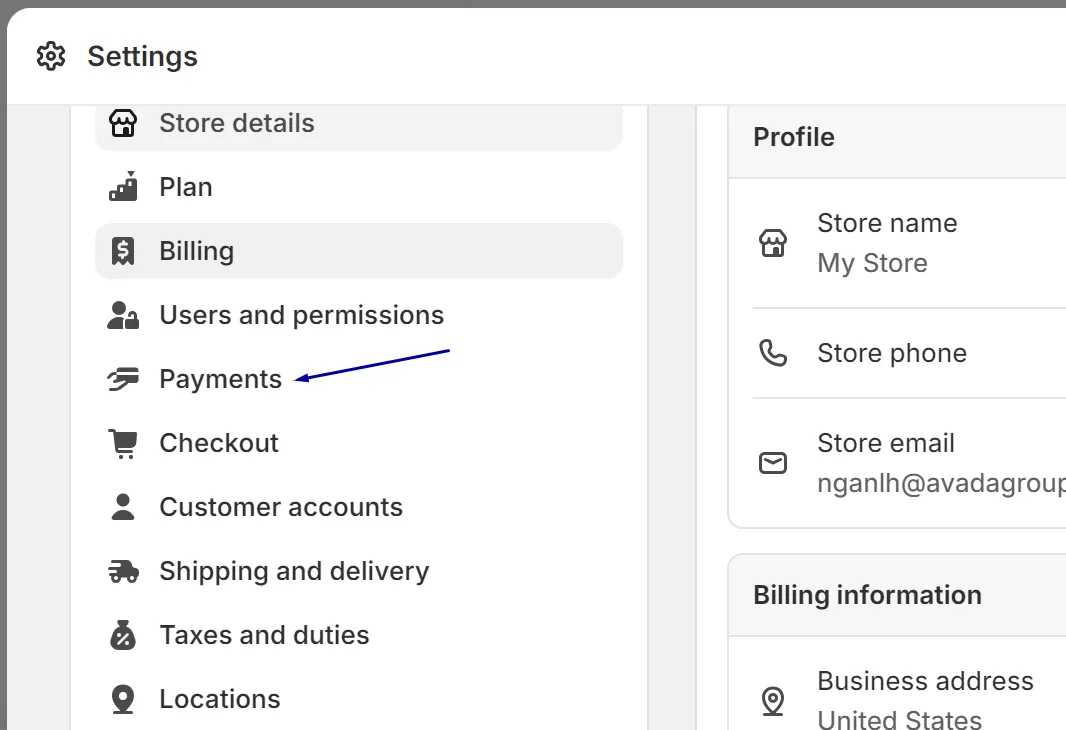Viewport: 1066px width, 730px height.
Task: Open Shipping and delivery settings
Action: click(x=359, y=571)
